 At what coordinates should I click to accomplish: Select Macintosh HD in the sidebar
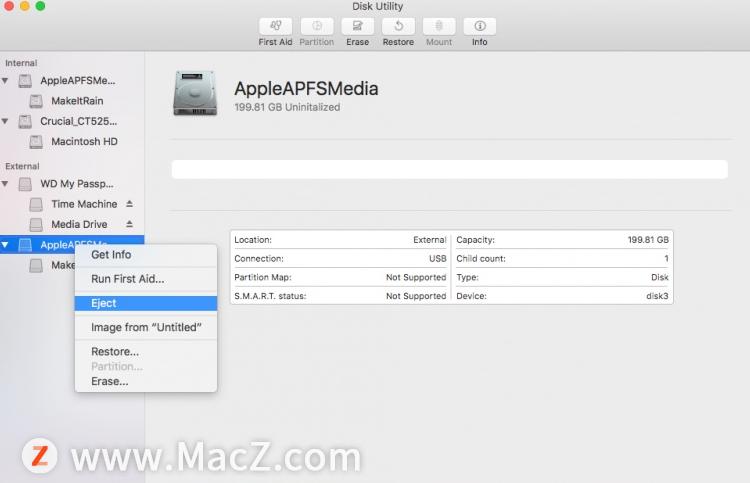coord(84,142)
